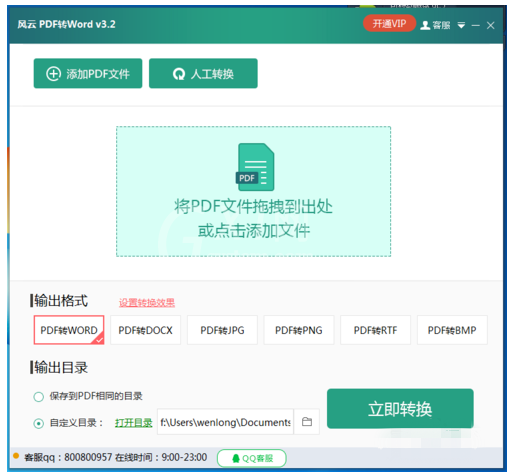Choose 自定义目录 radio option

click(39, 423)
